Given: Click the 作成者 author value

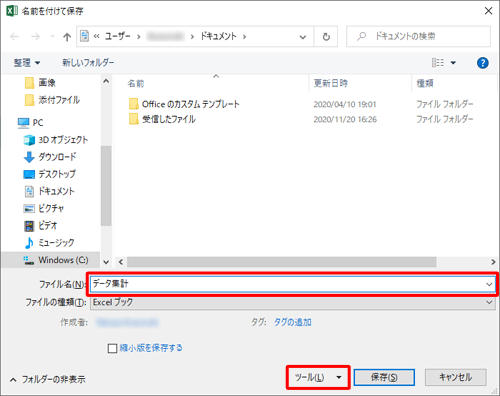Looking at the screenshot, I should (x=127, y=322).
